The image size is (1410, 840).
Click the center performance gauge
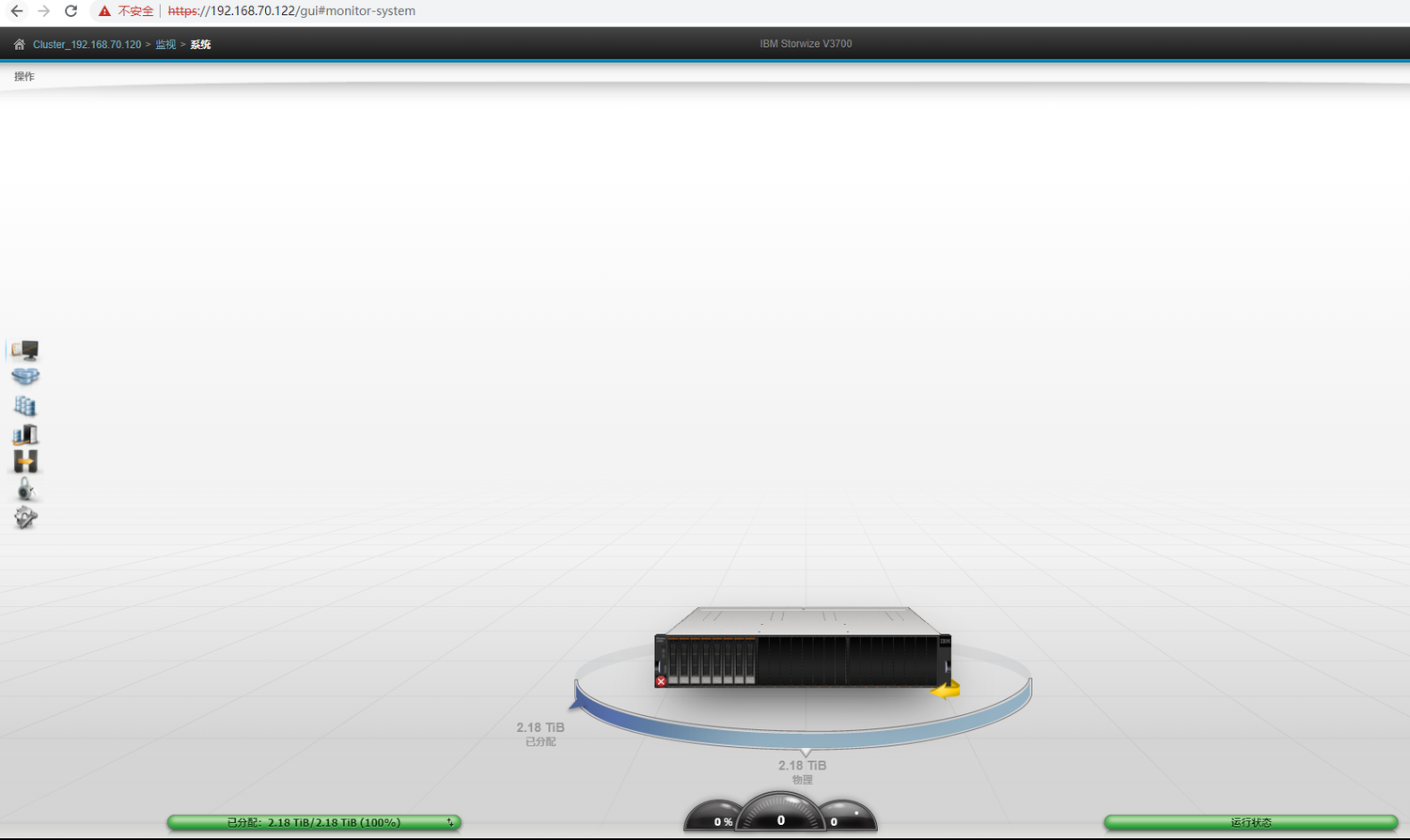(780, 814)
